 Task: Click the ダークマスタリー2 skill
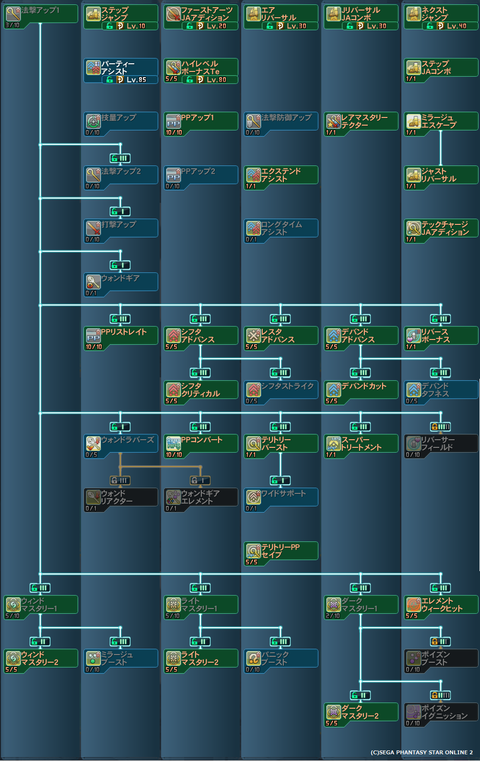tap(361, 715)
